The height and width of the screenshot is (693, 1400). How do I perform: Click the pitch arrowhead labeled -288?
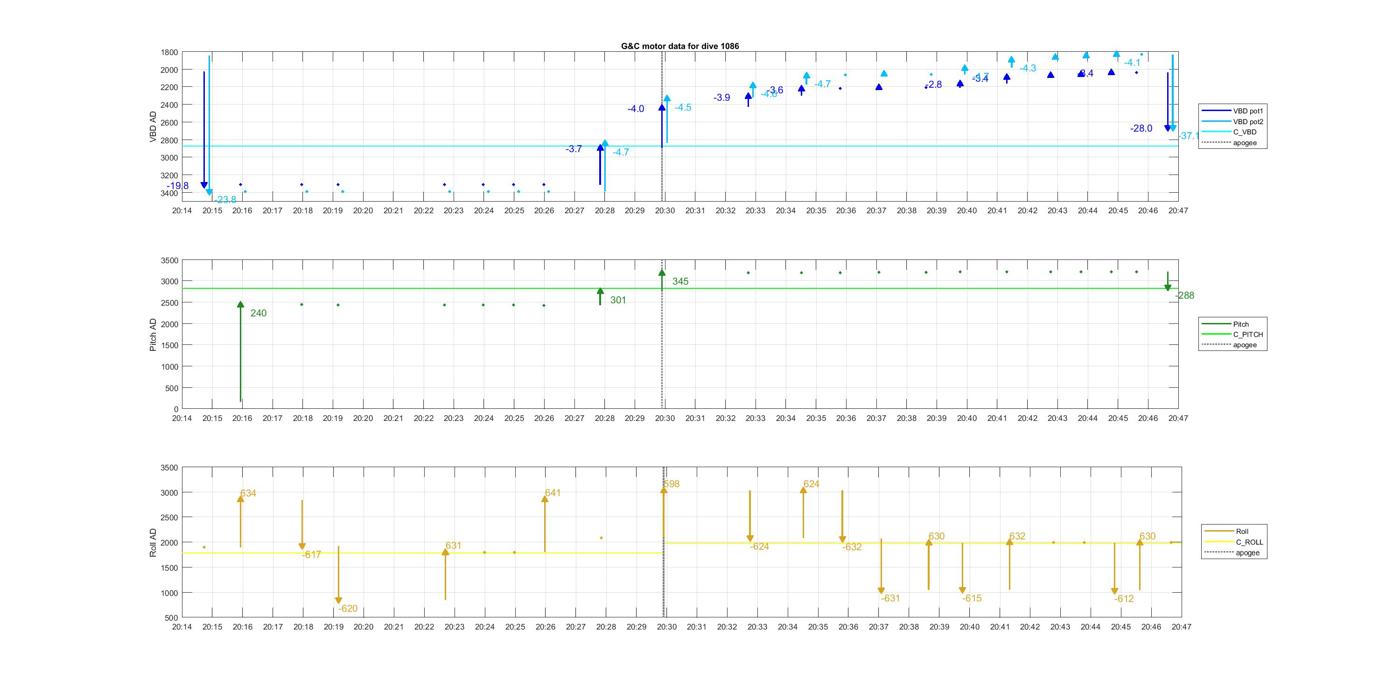coord(1168,288)
